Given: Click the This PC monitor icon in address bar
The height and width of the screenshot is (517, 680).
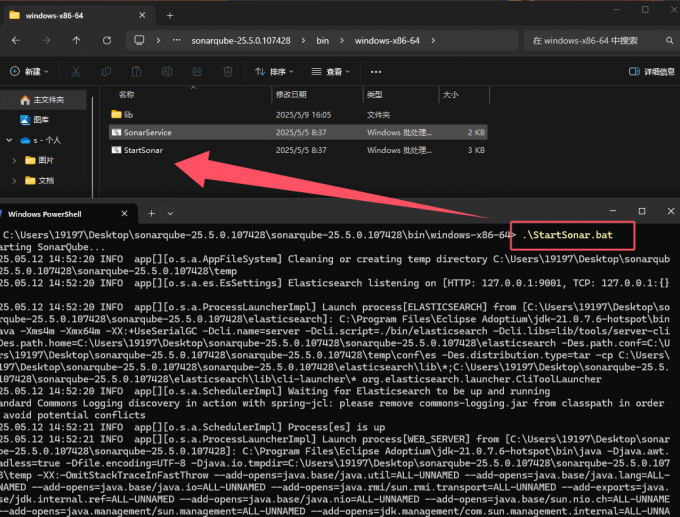Looking at the screenshot, I should pyautogui.click(x=139, y=40).
